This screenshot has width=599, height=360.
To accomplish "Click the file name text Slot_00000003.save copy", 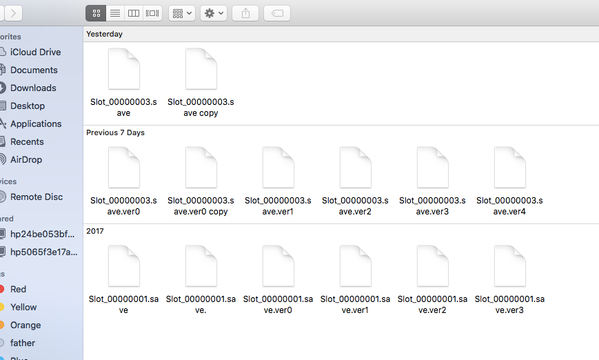I will coord(201,107).
